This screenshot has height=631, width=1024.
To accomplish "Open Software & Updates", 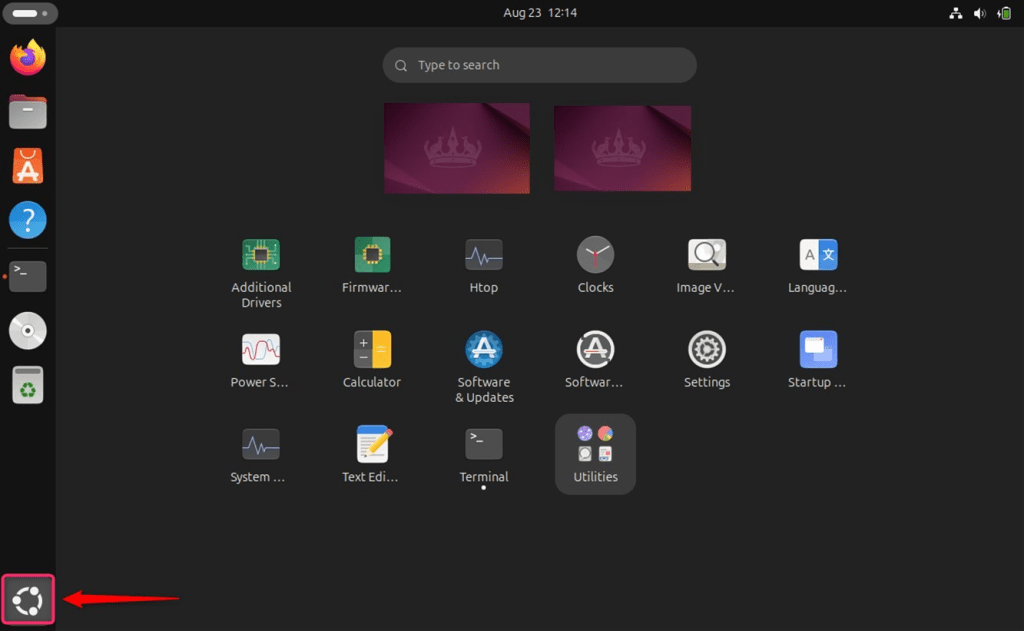I will click(x=484, y=350).
